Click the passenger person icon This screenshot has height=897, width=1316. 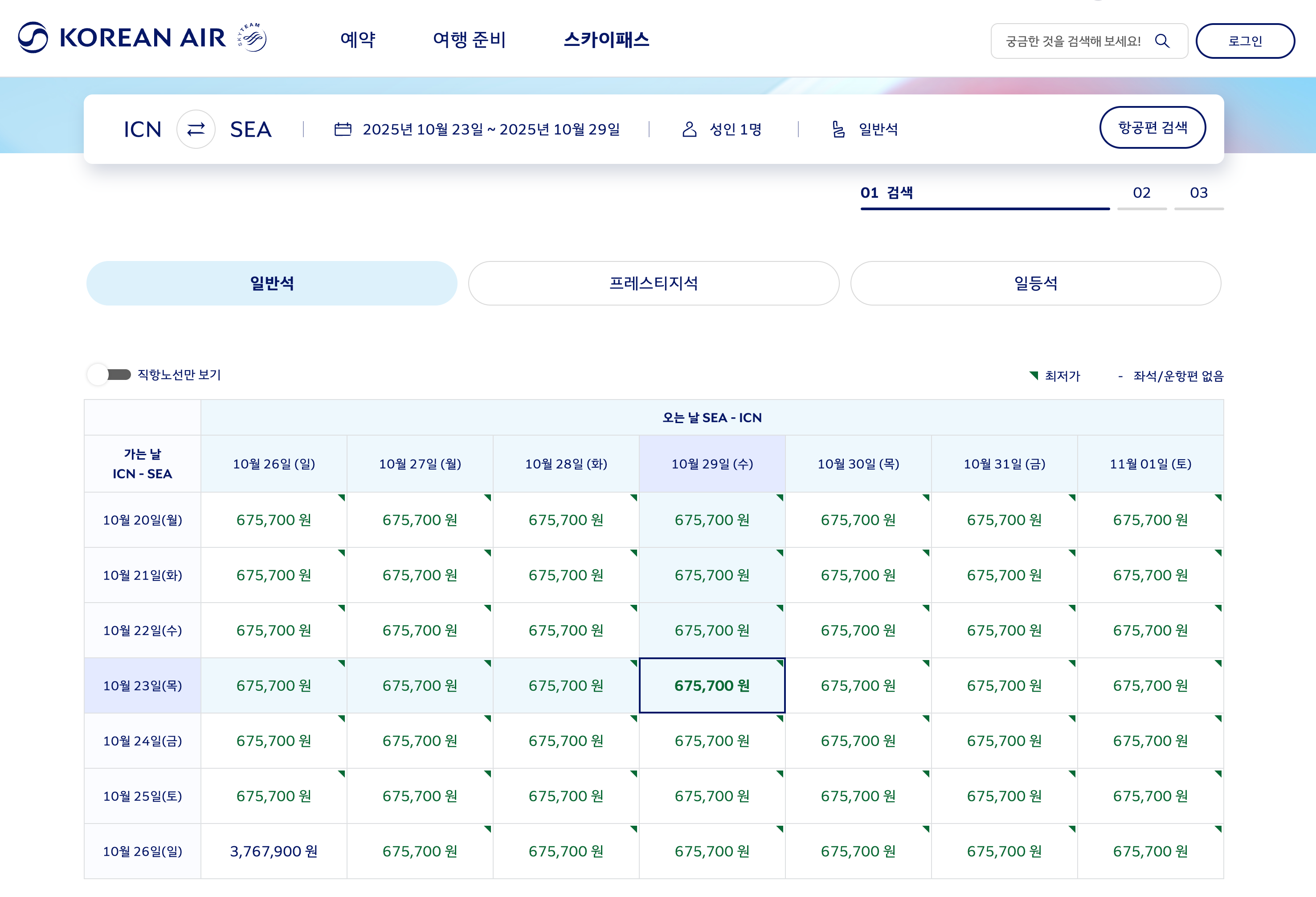coord(689,129)
